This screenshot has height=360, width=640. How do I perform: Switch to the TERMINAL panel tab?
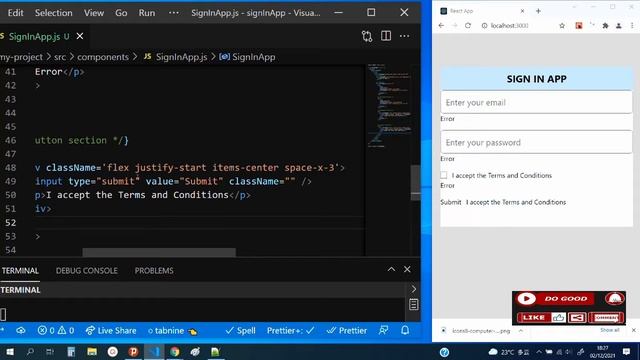point(20,271)
